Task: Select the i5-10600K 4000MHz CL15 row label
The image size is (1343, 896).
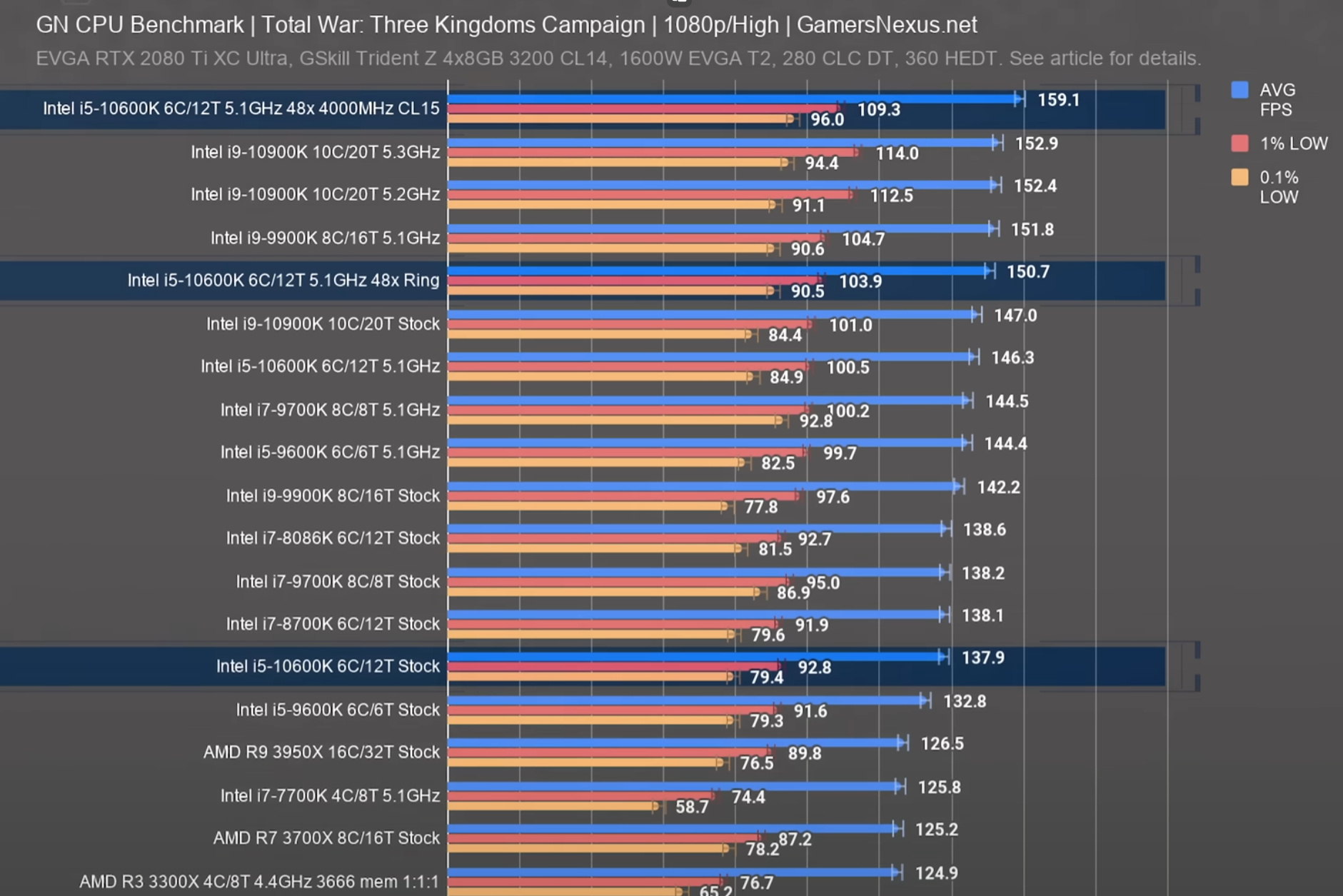Action: 241,109
